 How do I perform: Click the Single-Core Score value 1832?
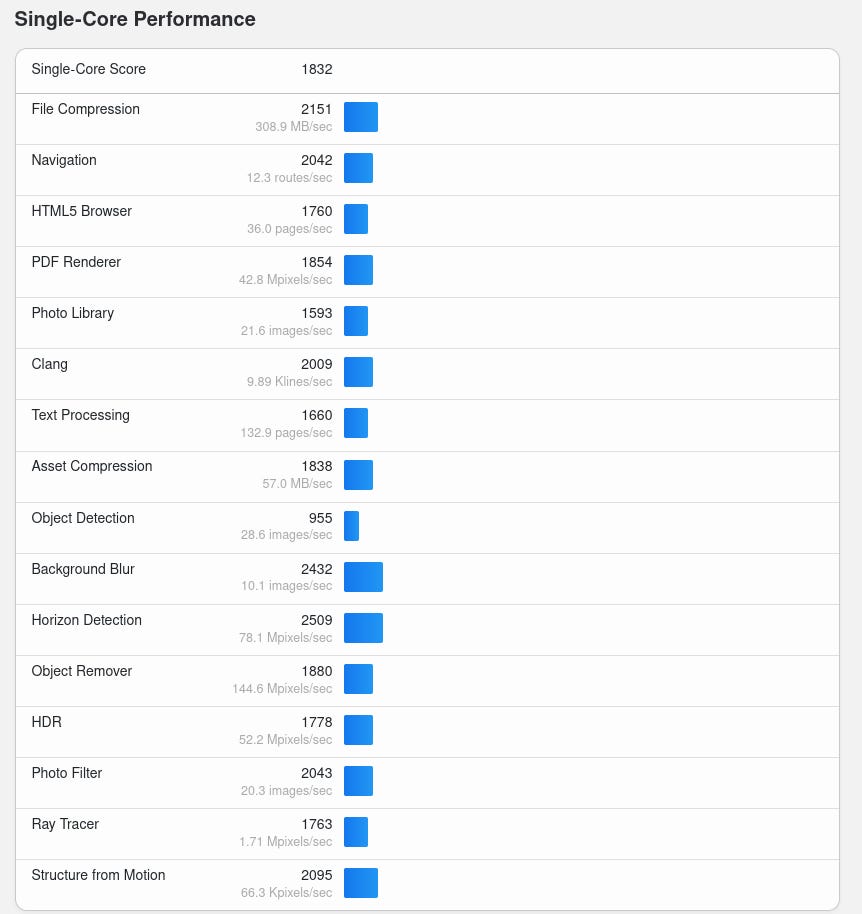(316, 69)
